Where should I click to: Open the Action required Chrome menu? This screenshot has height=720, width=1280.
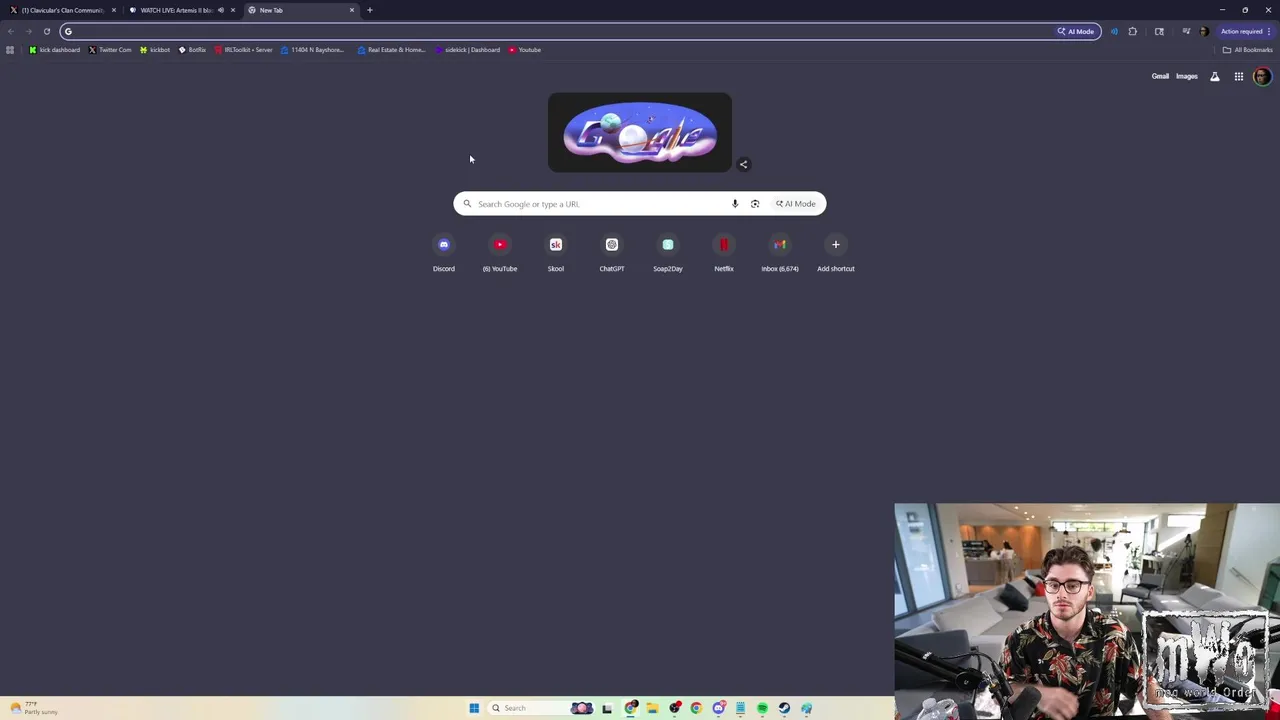(1245, 31)
